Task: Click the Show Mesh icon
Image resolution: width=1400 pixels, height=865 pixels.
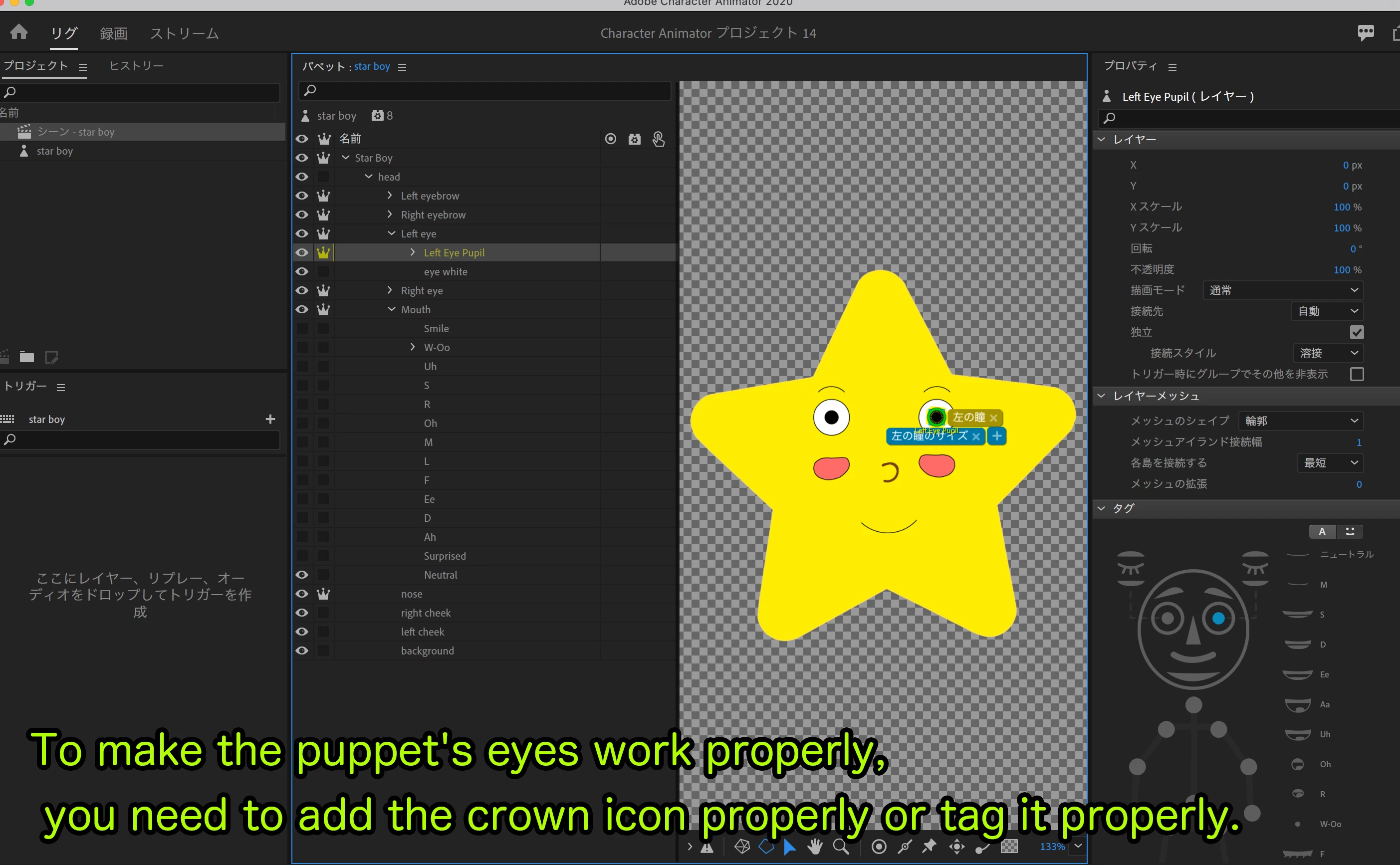Action: click(742, 846)
